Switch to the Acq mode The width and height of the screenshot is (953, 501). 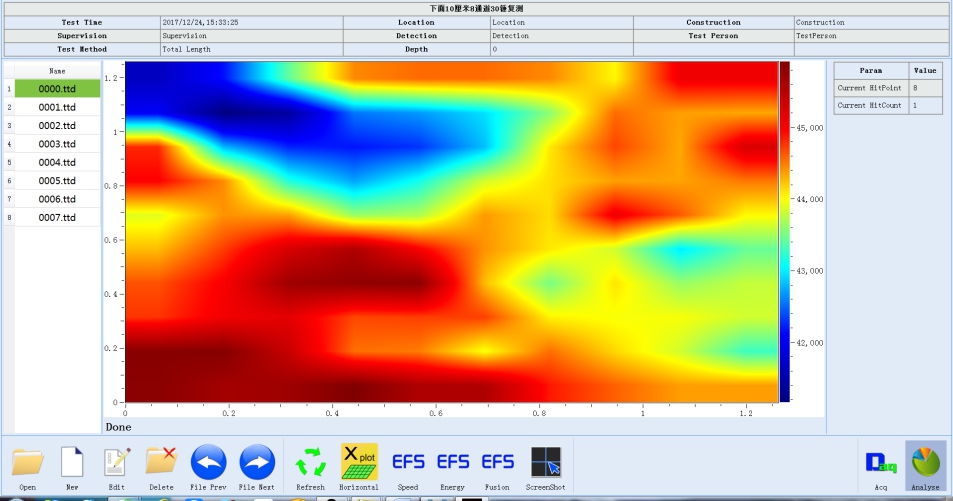point(880,462)
